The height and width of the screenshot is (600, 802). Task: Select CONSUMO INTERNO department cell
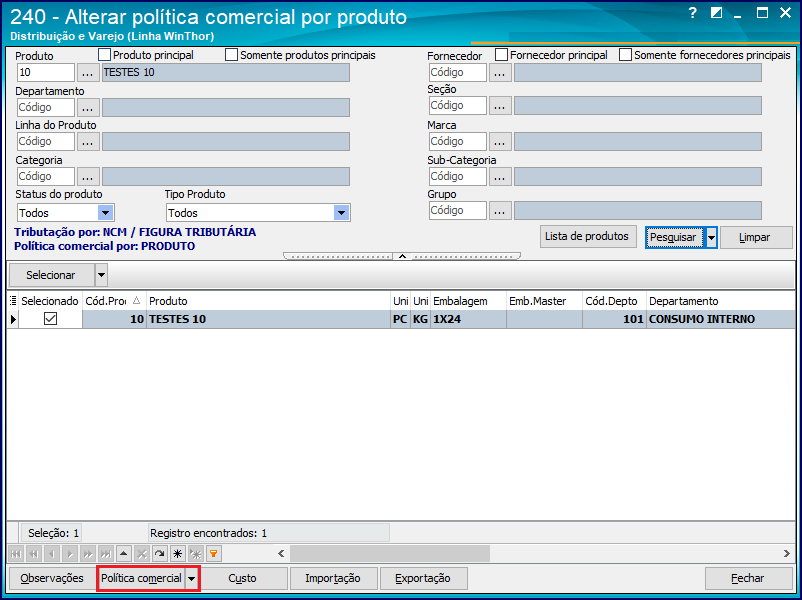(x=721, y=319)
